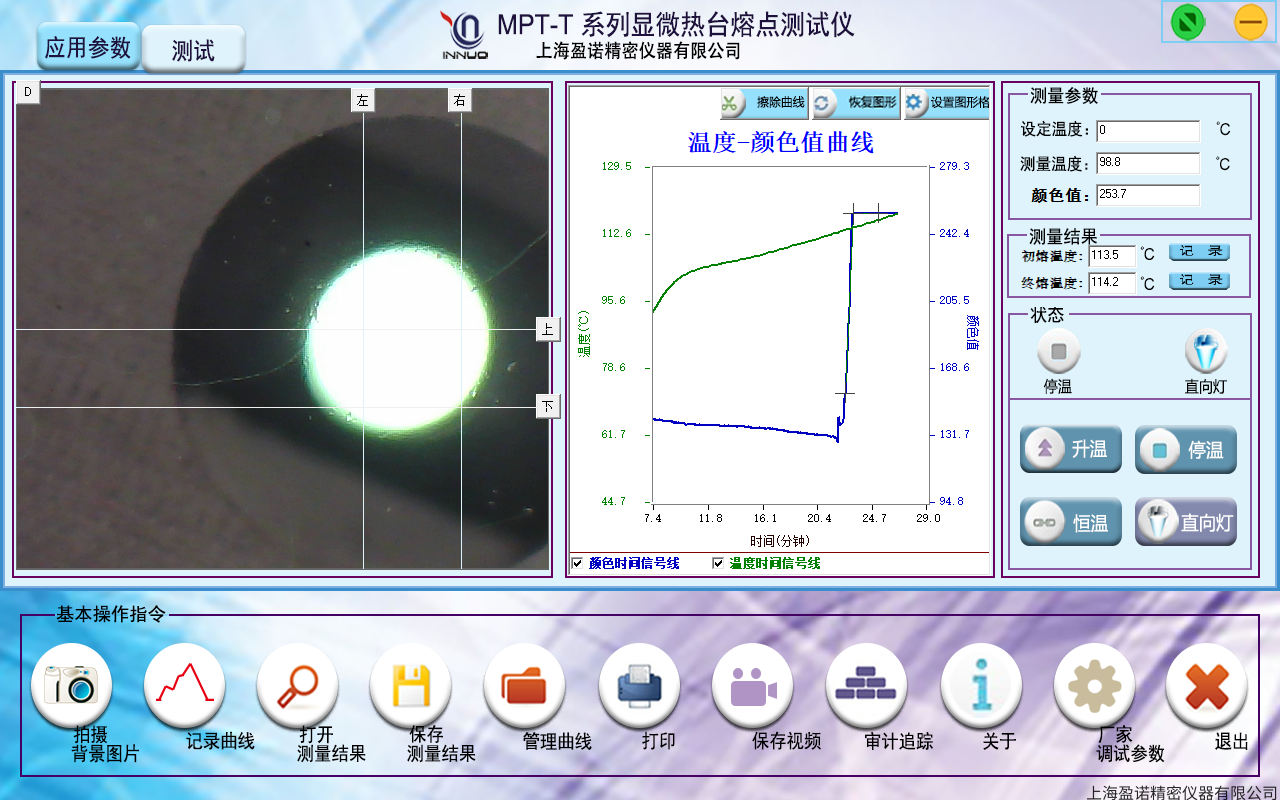Click the 擦除曲线 erase curve toolbar button
The image size is (1280, 800).
[764, 103]
